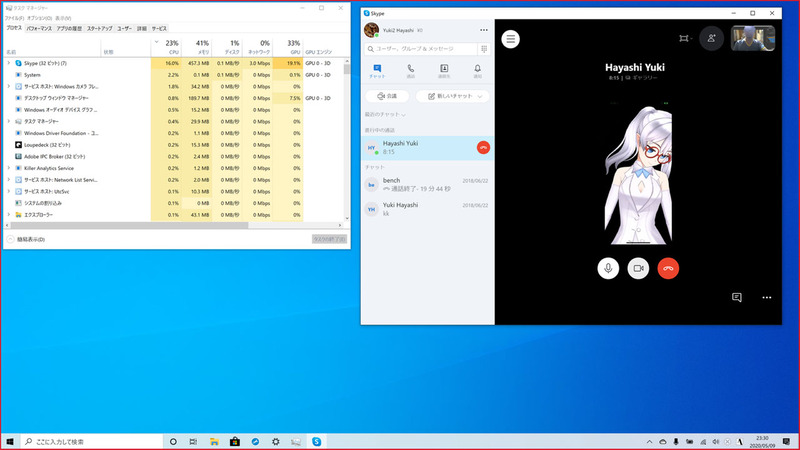This screenshot has height=450, width=800.
Task: Expand the Killer Analytics Service row
Action: [x=8, y=168]
